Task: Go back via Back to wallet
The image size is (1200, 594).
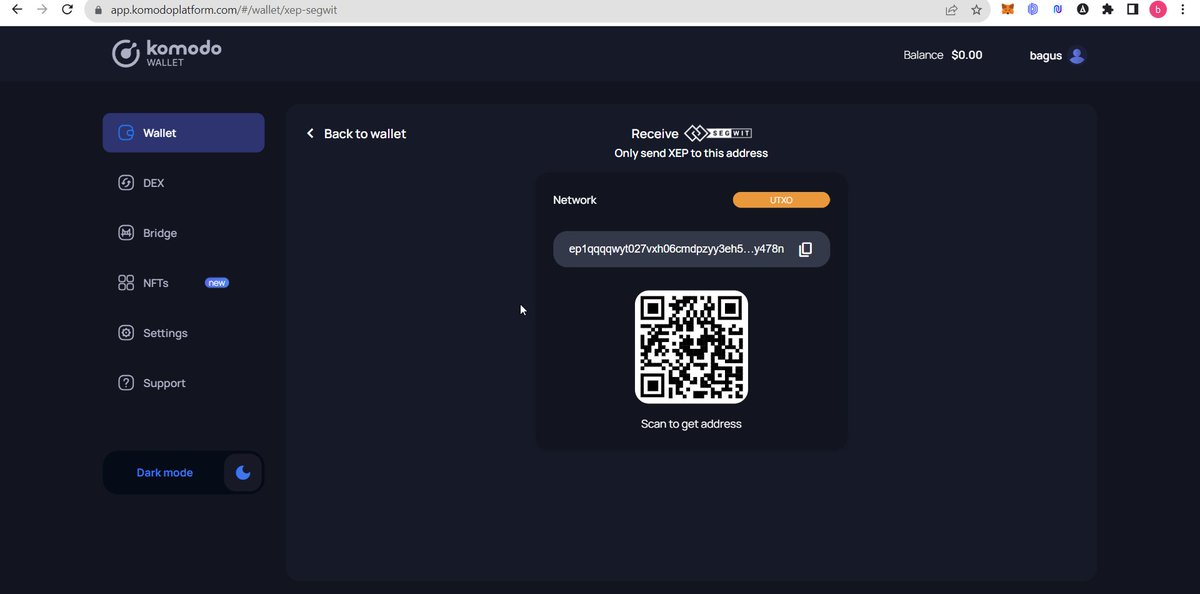Action: click(356, 134)
